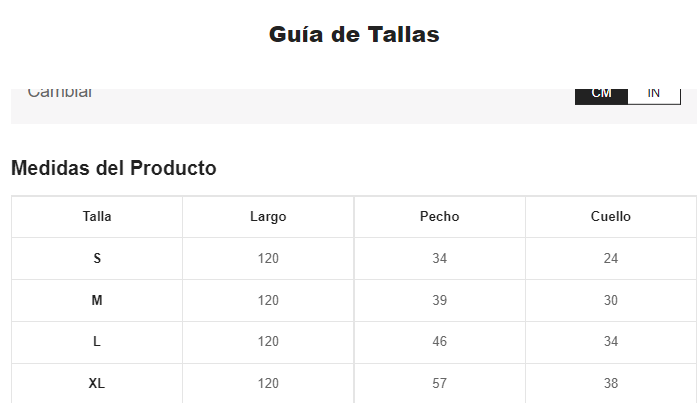700x403 pixels.
Task: Switch units to IN
Action: click(x=654, y=94)
